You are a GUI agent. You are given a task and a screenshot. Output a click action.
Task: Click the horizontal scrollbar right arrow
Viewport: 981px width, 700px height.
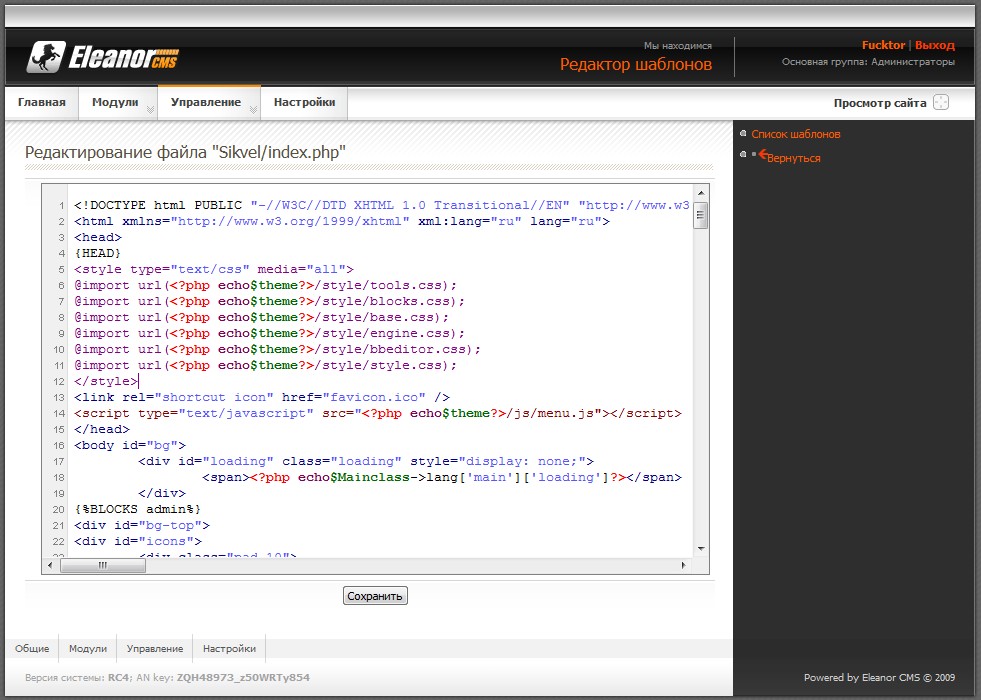tap(683, 565)
